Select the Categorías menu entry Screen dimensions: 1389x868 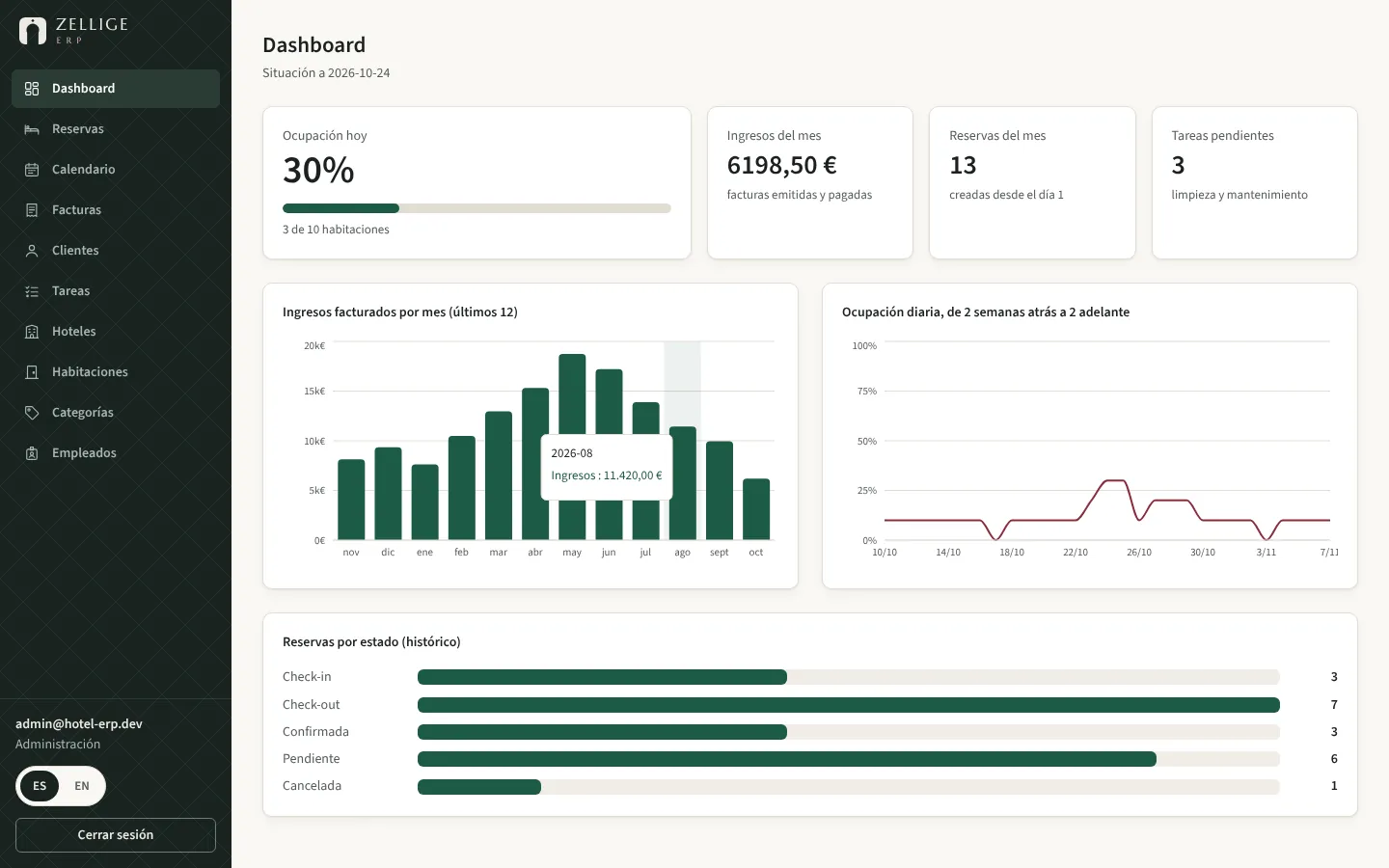pos(116,413)
